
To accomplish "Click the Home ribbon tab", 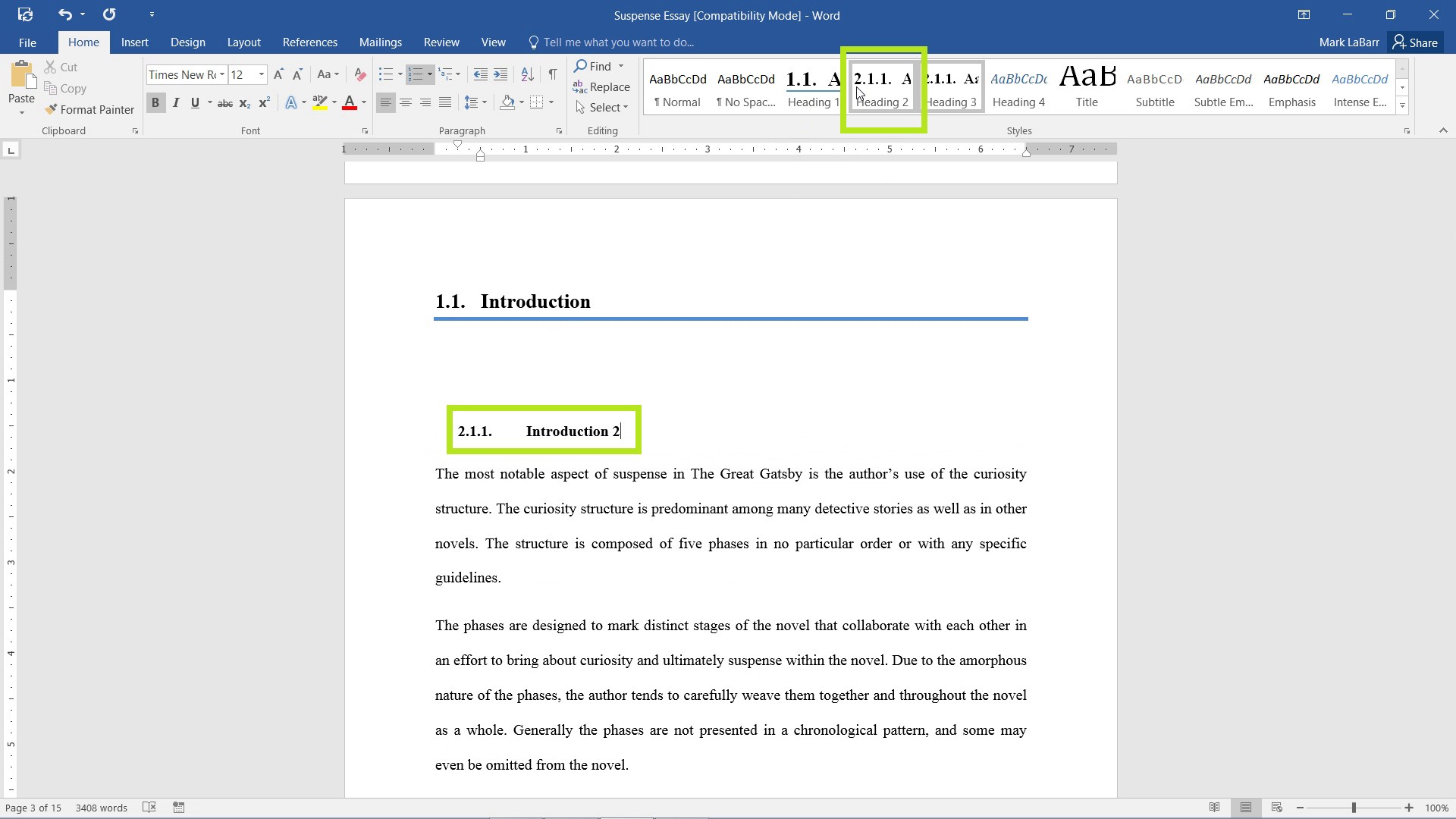I will (x=83, y=42).
